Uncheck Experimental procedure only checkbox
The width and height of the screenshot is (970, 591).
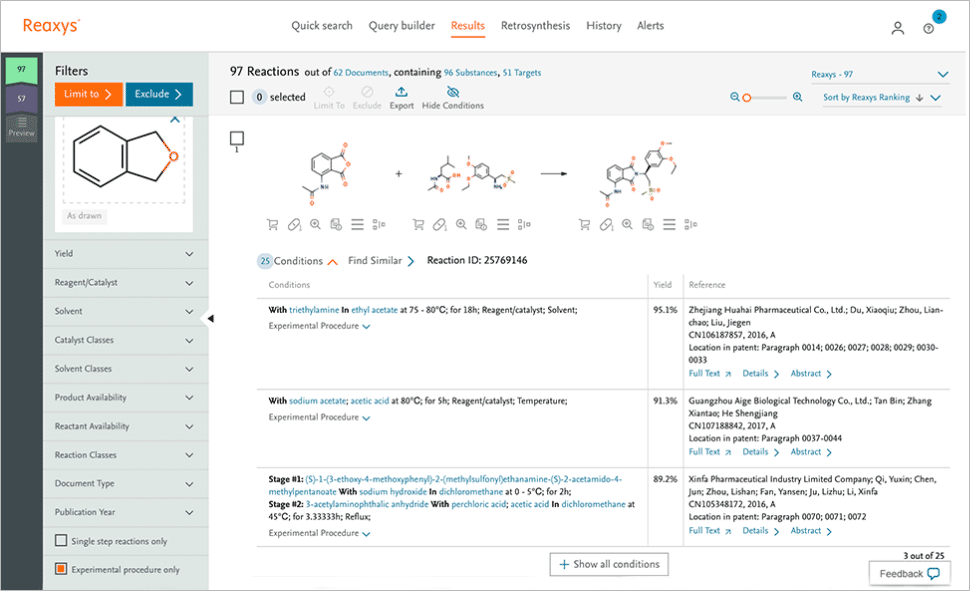point(61,570)
